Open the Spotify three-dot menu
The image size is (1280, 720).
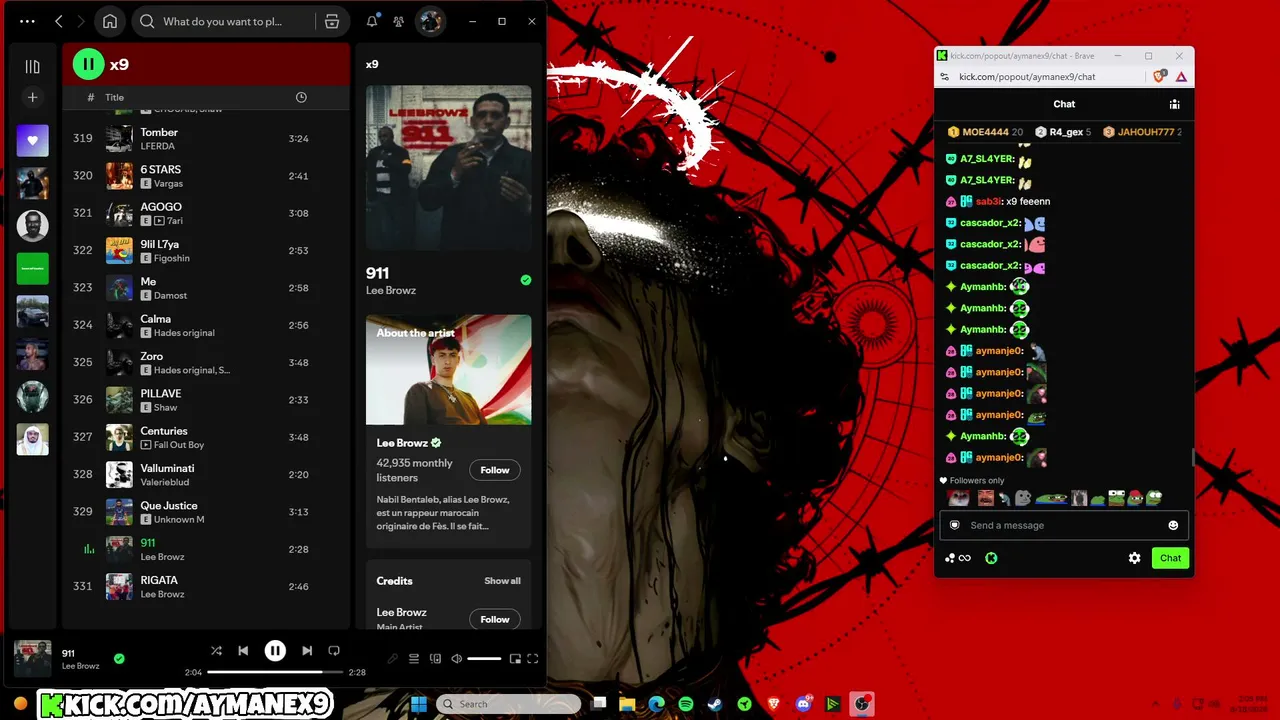tap(27, 21)
